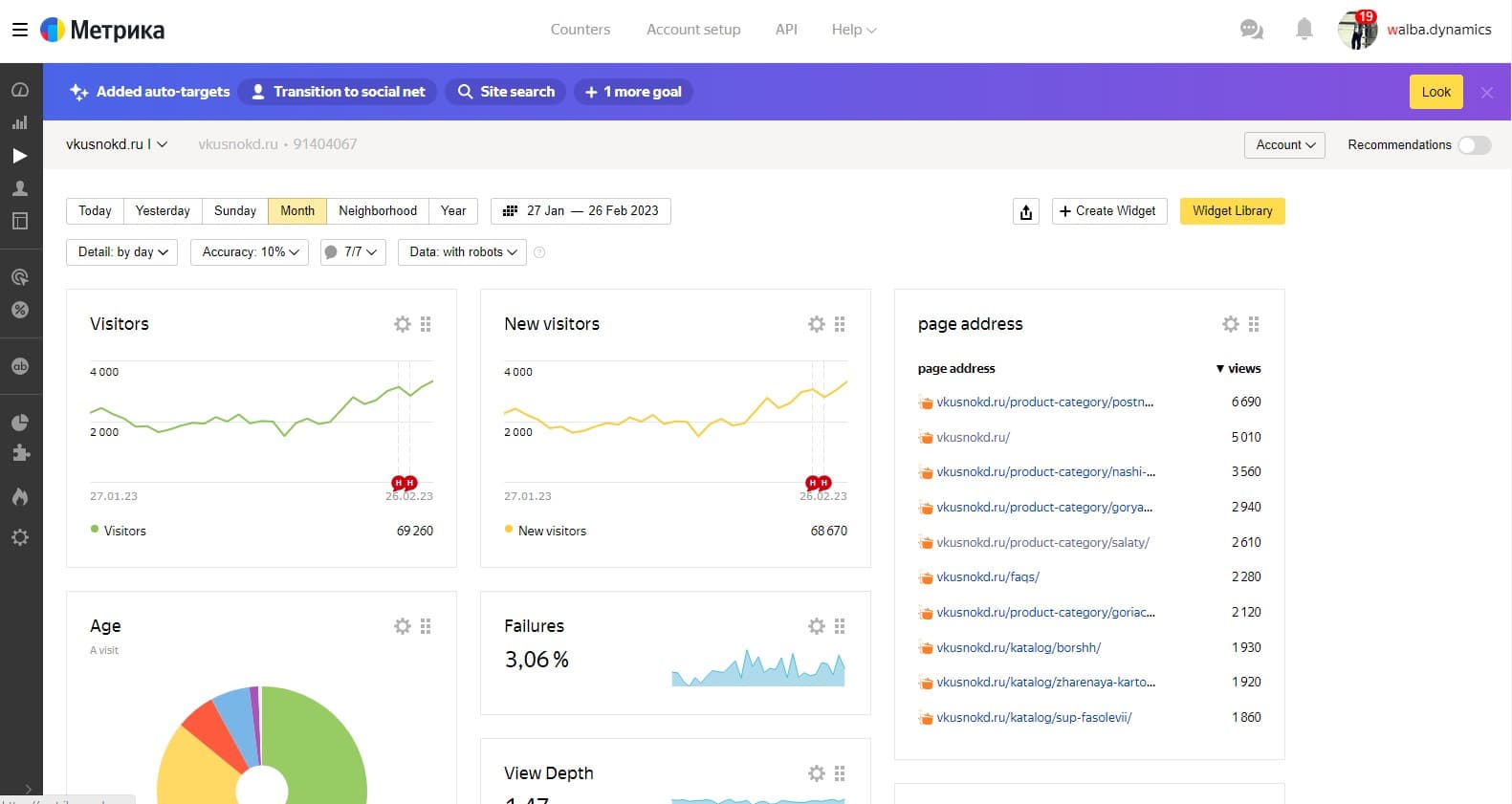Select the Yesterday period option
Screen dimensions: 1512x804
coord(163,211)
